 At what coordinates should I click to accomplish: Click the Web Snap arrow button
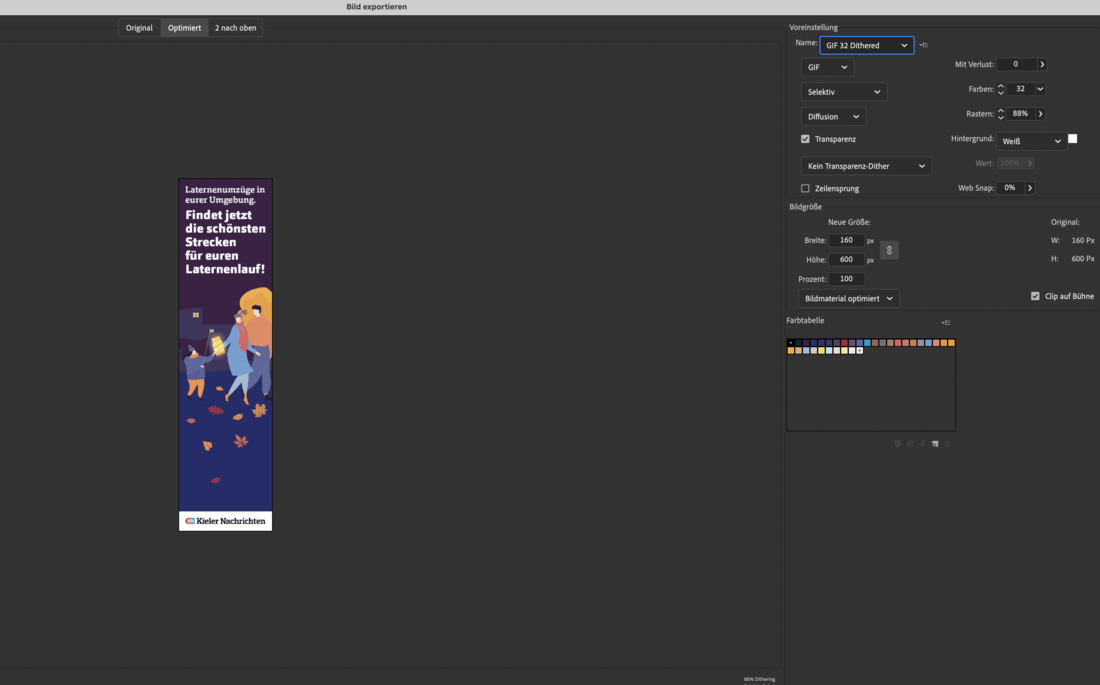[x=1029, y=188]
